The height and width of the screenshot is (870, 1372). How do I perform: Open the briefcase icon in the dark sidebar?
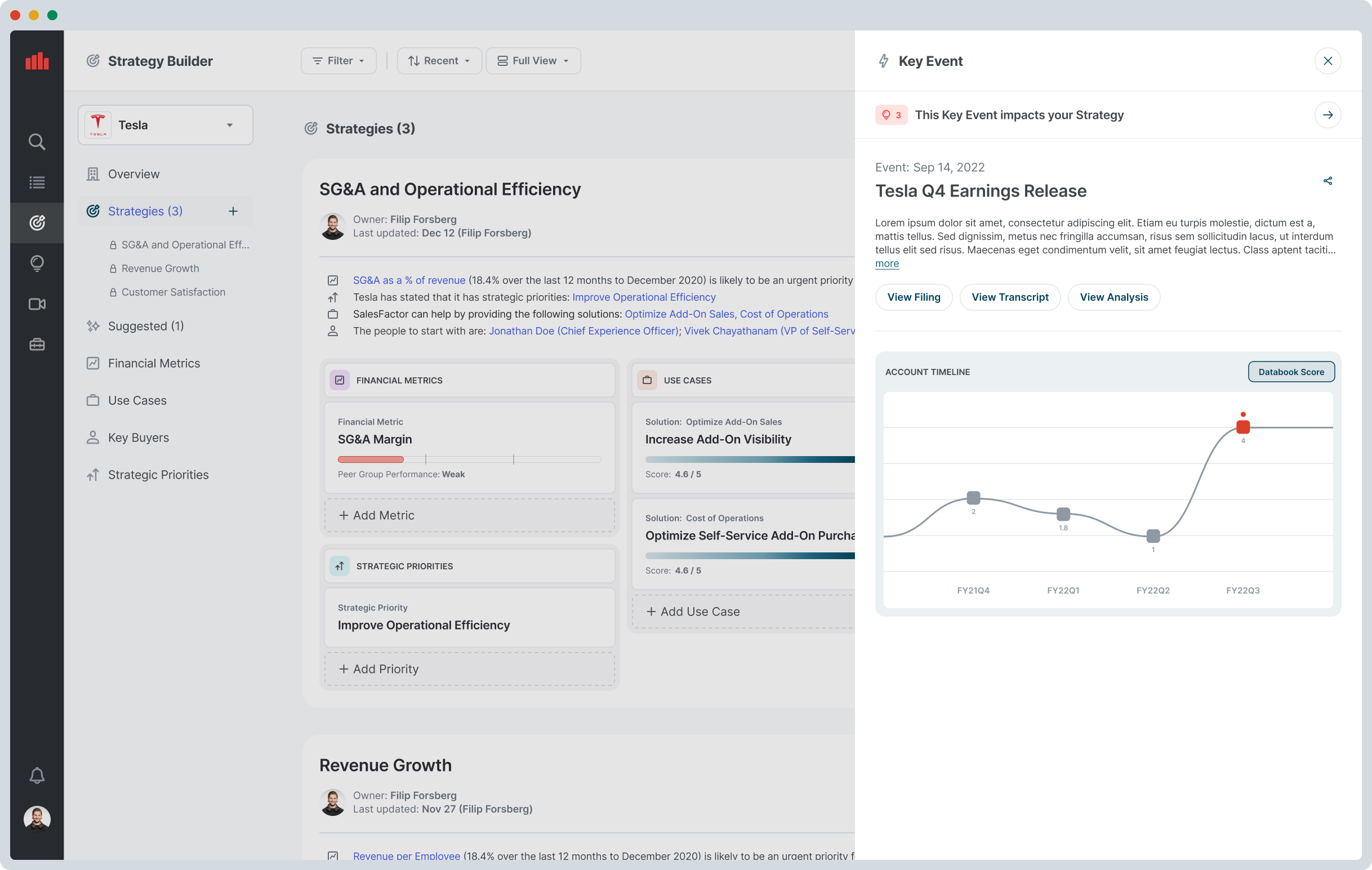[x=37, y=345]
